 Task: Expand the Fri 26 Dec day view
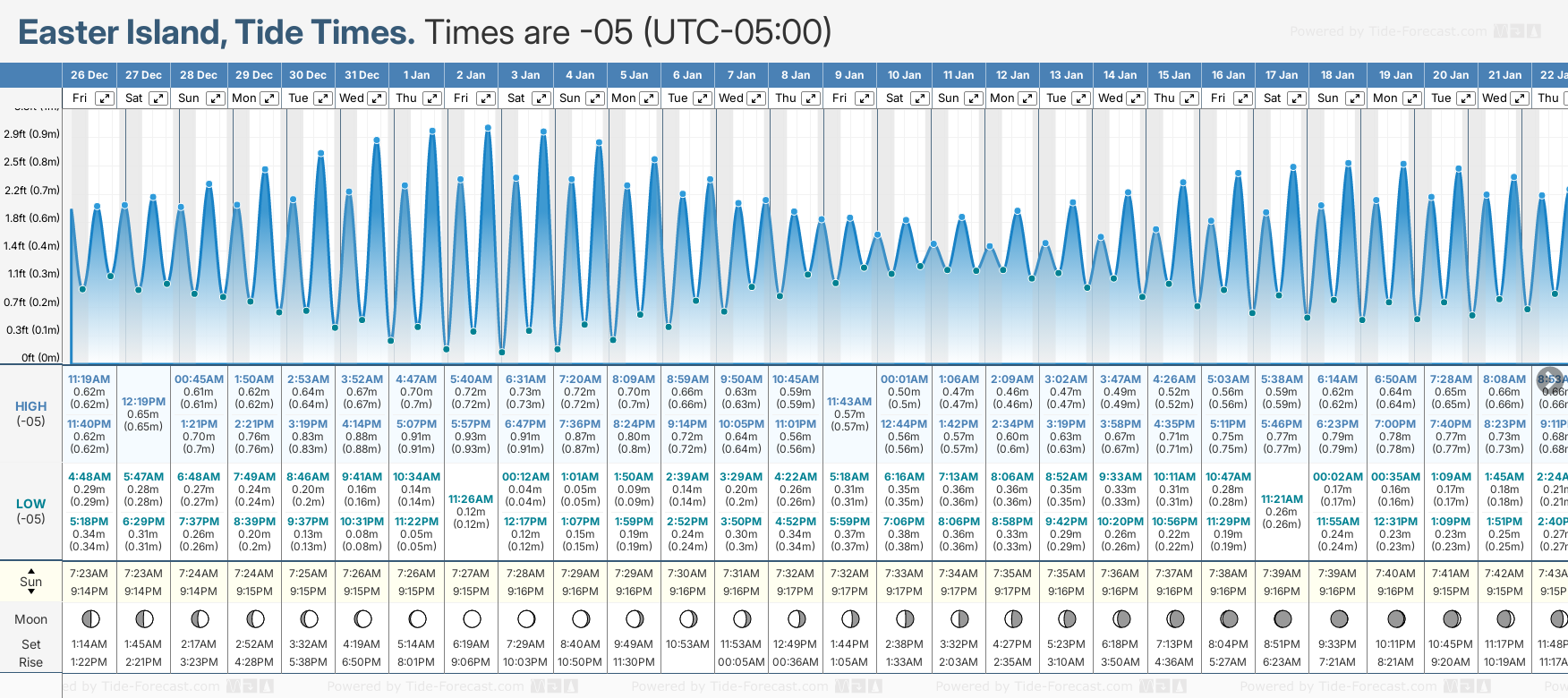105,98
